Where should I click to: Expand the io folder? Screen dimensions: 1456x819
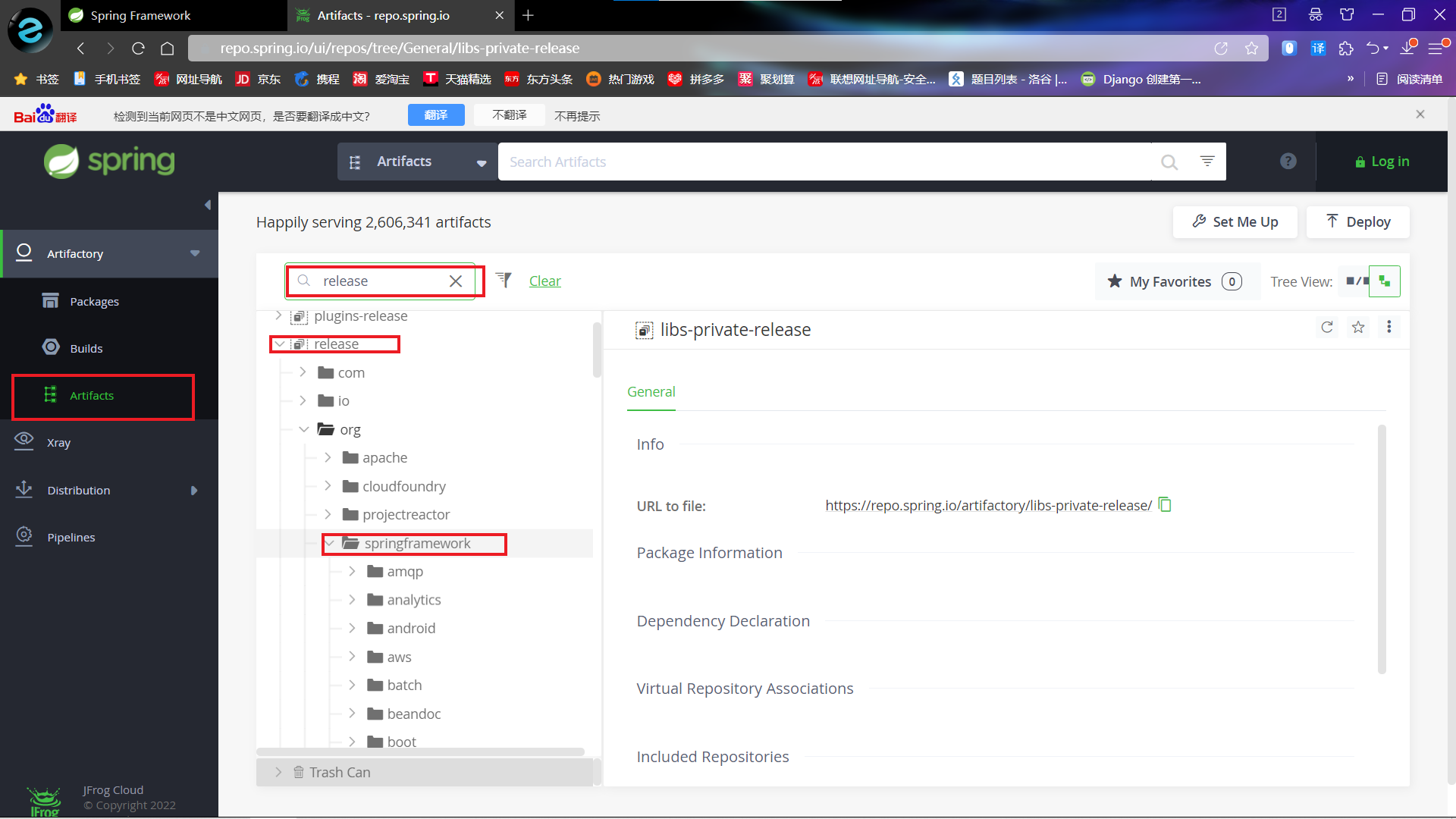click(x=303, y=400)
